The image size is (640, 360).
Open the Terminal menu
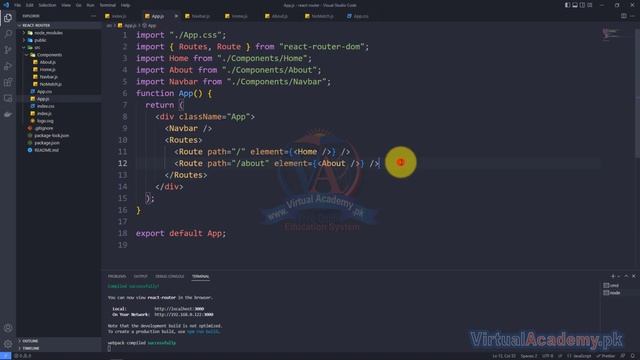107,5
